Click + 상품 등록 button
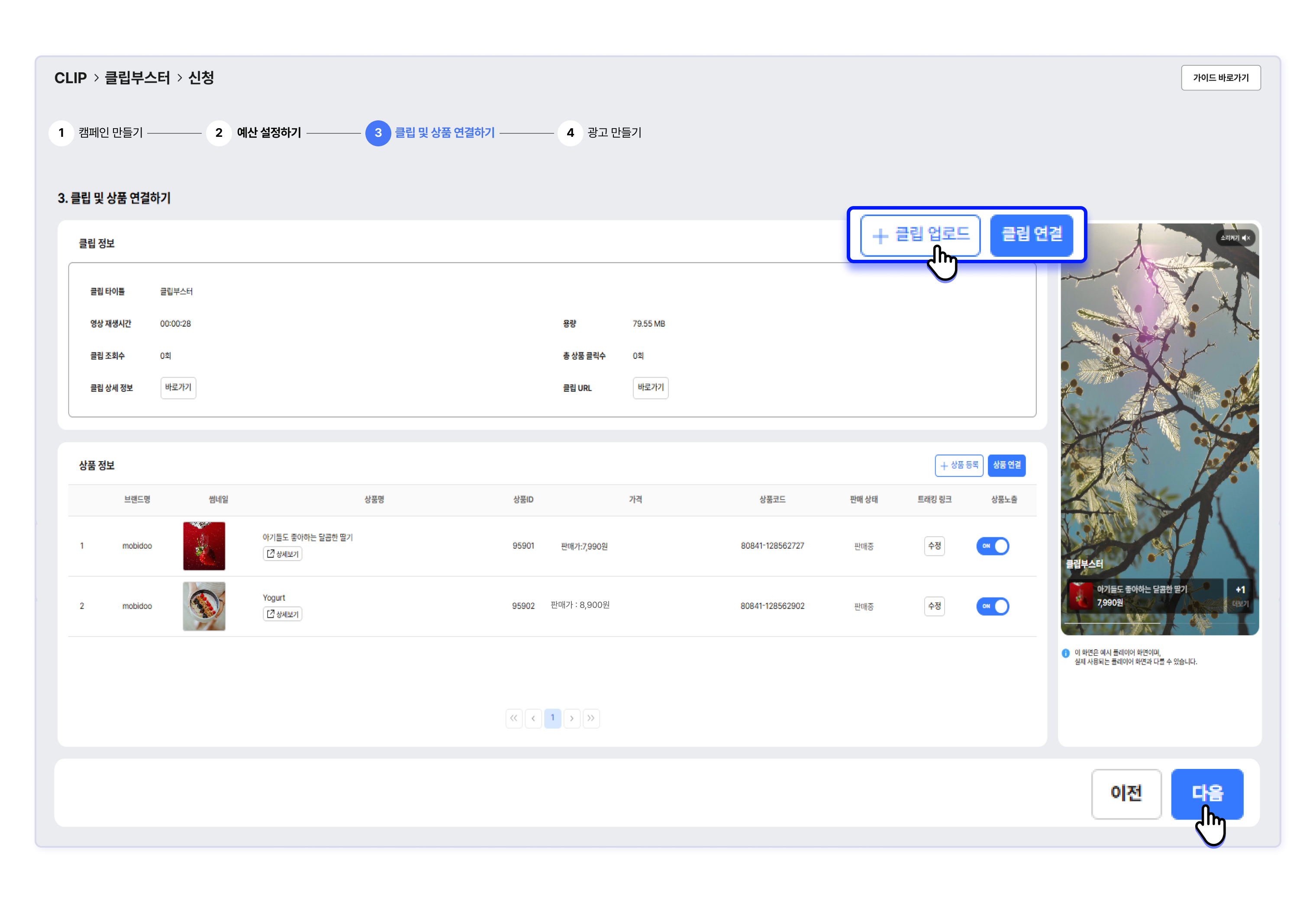1316x904 pixels. 959,465
